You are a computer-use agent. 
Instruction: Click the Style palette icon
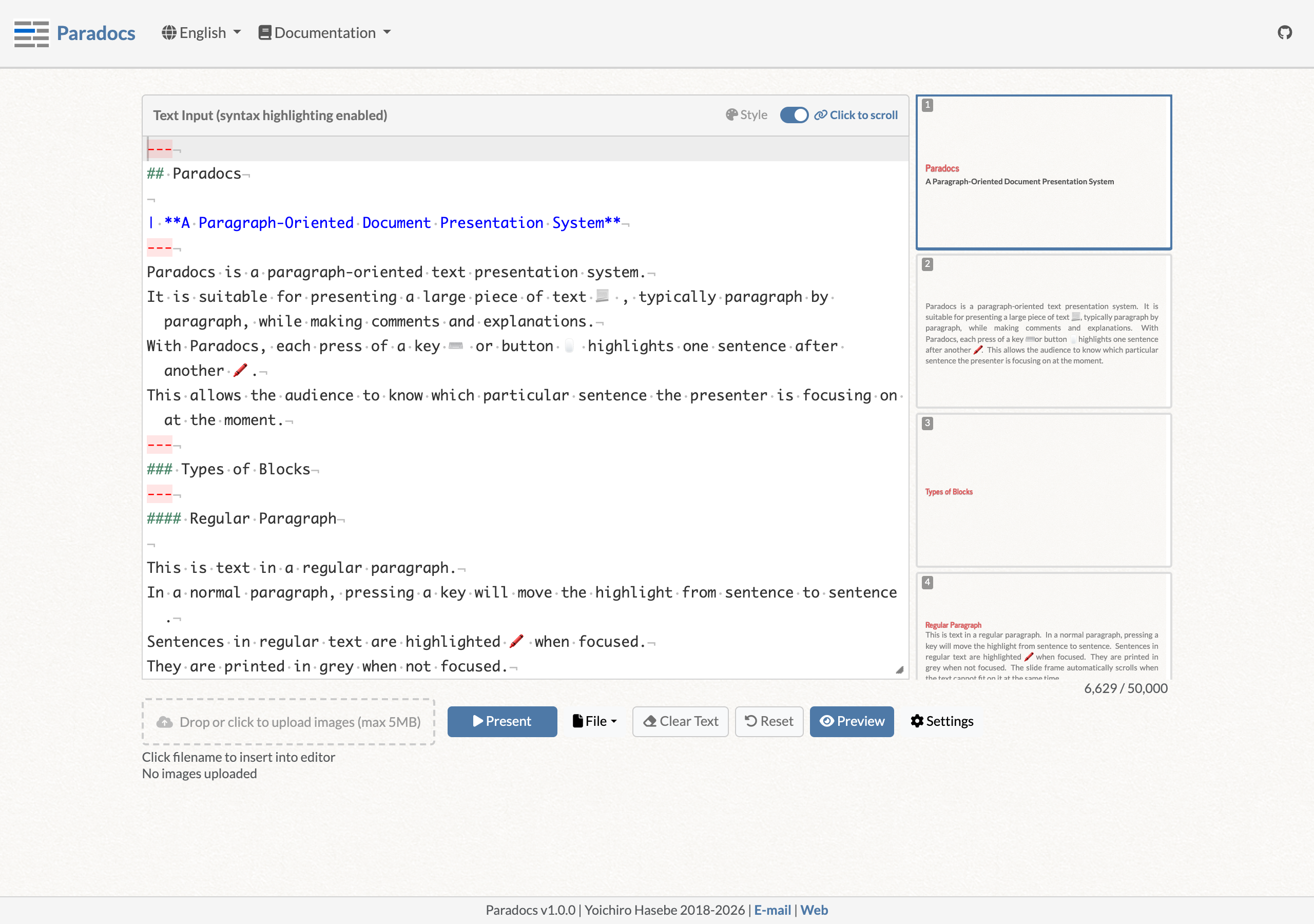pos(731,115)
